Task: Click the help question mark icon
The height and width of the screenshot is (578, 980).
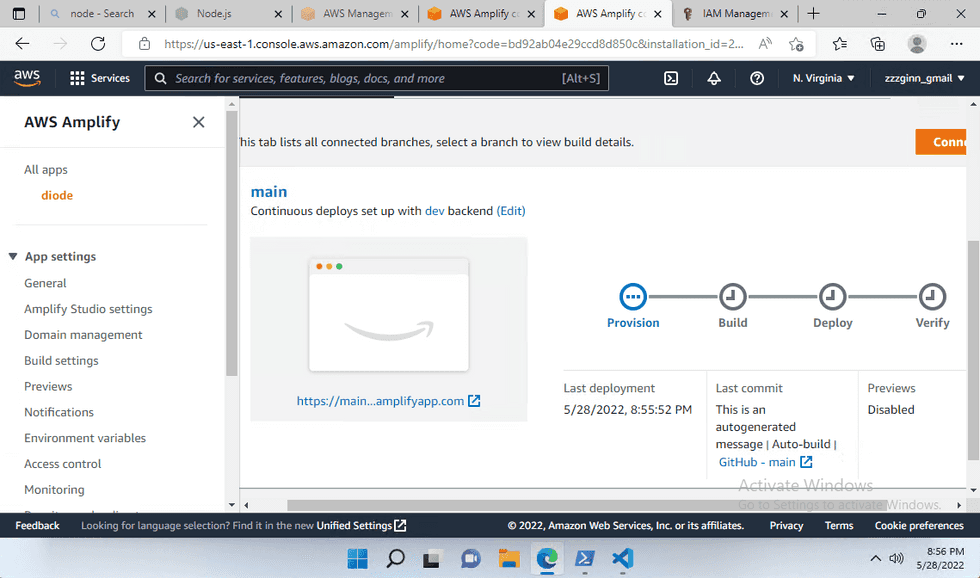Action: coord(757,78)
